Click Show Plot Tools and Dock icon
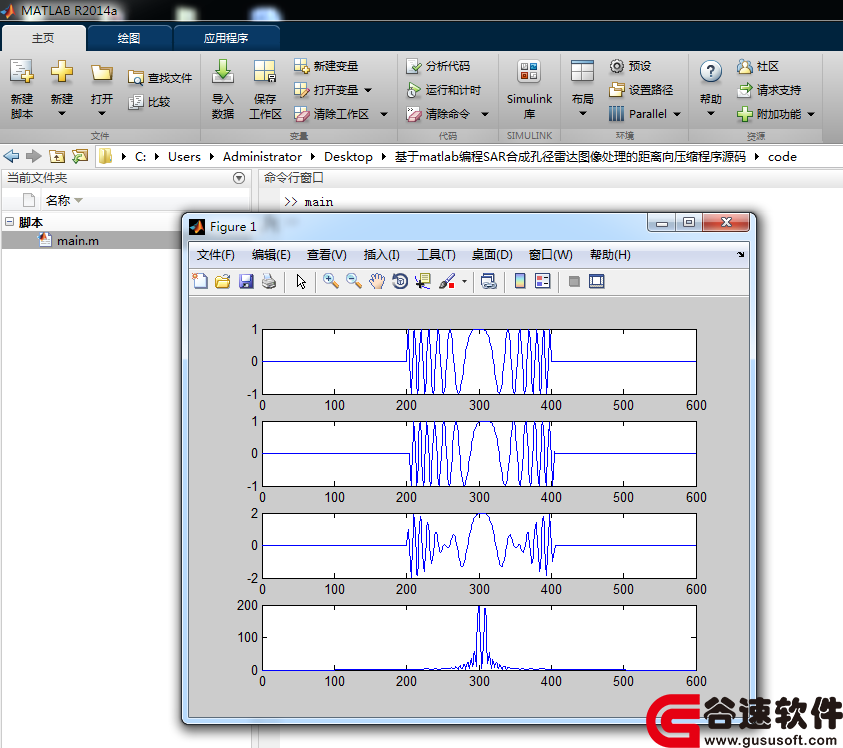Screen dimensions: 843x748 point(597,281)
